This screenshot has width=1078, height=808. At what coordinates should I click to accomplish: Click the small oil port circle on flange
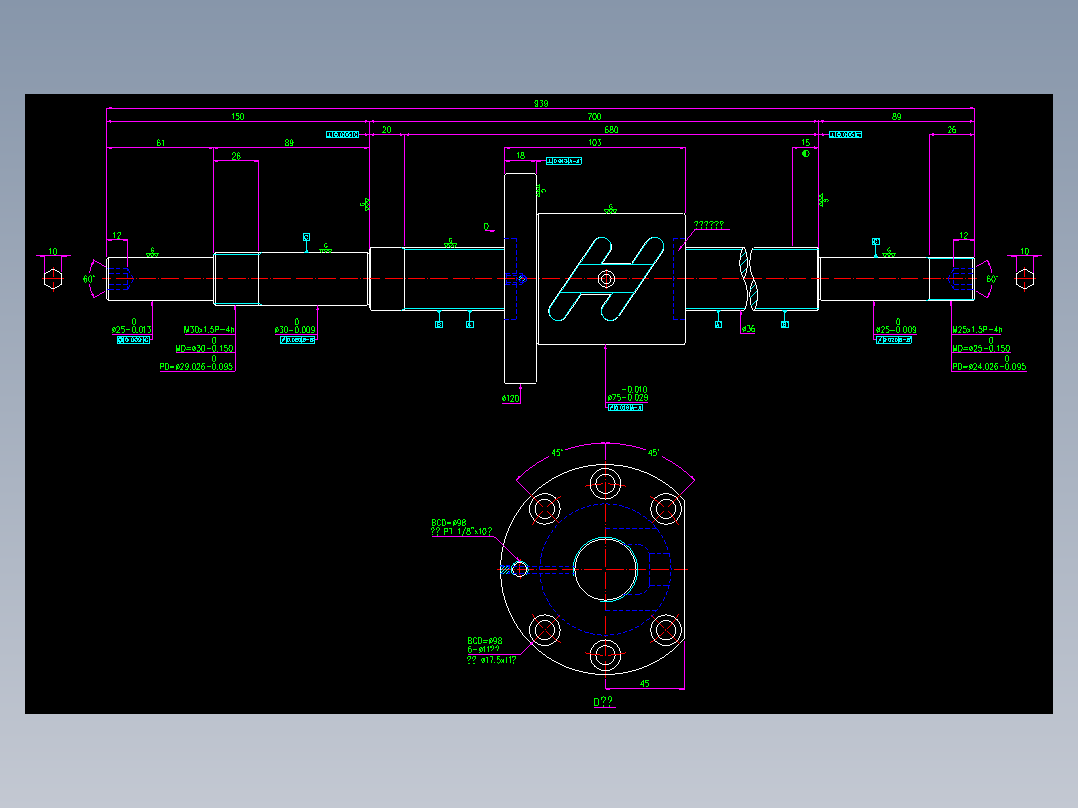pyautogui.click(x=520, y=569)
